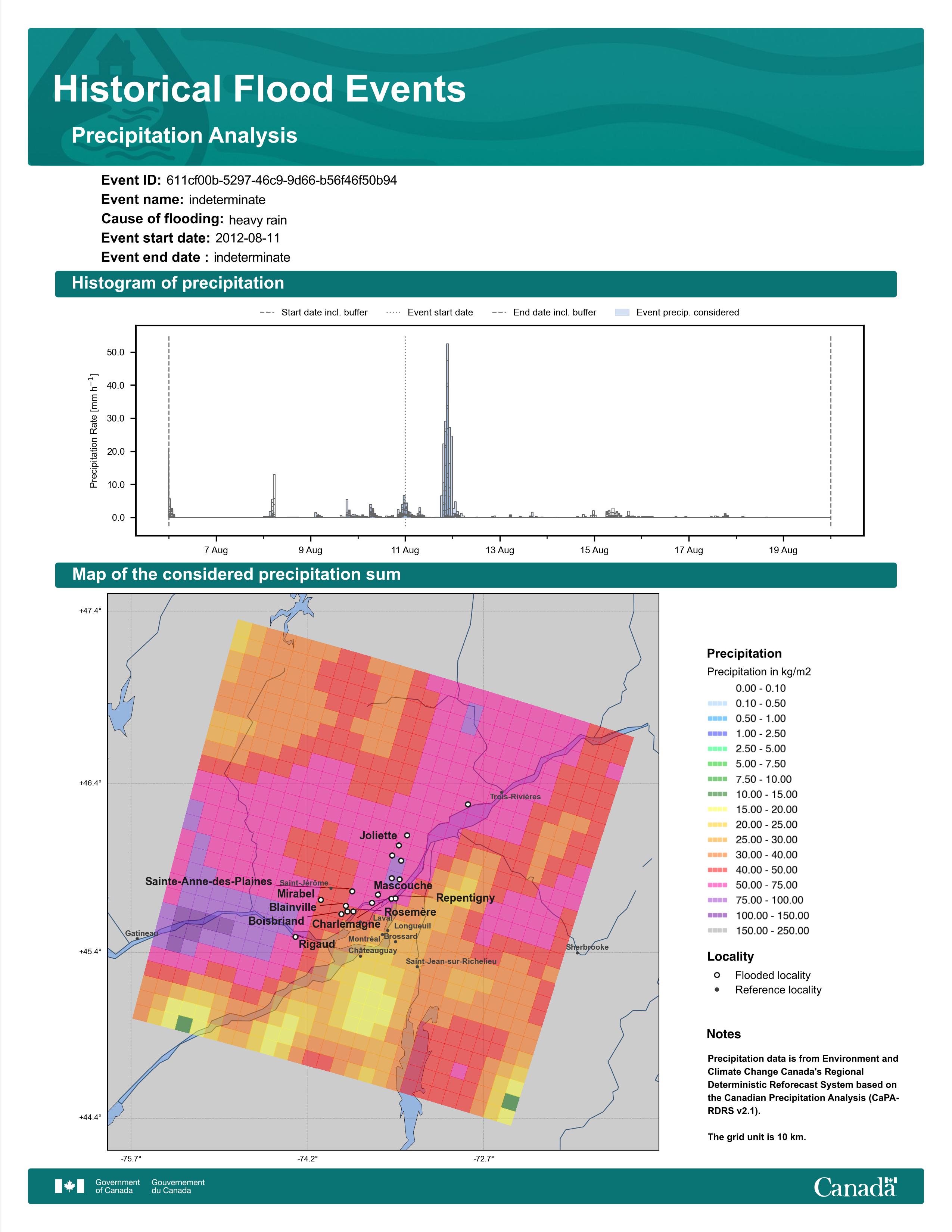Click the Event precip. considered legend box
This screenshot has width=952, height=1232.
point(622,312)
